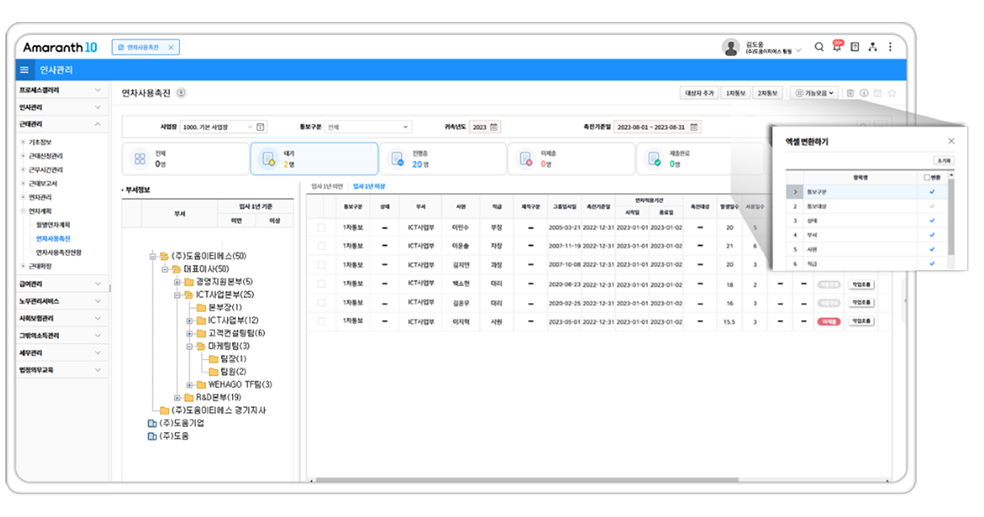Open the vertical three-dot more menu
The image size is (984, 517).
(x=890, y=47)
